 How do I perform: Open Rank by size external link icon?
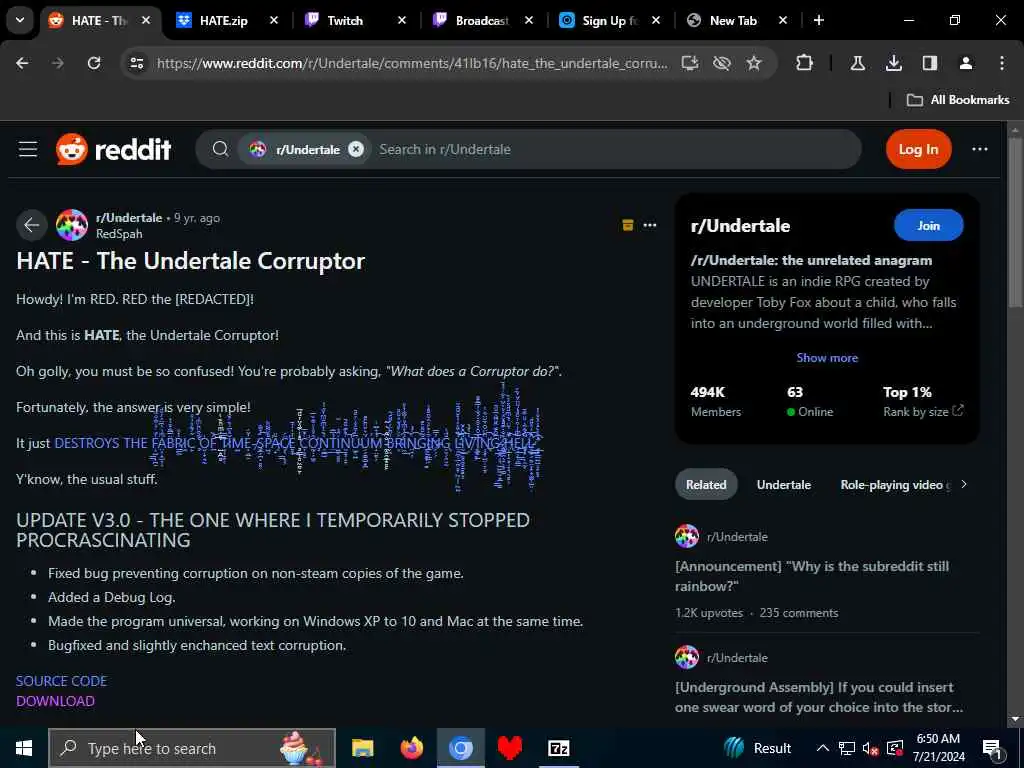[x=958, y=411]
